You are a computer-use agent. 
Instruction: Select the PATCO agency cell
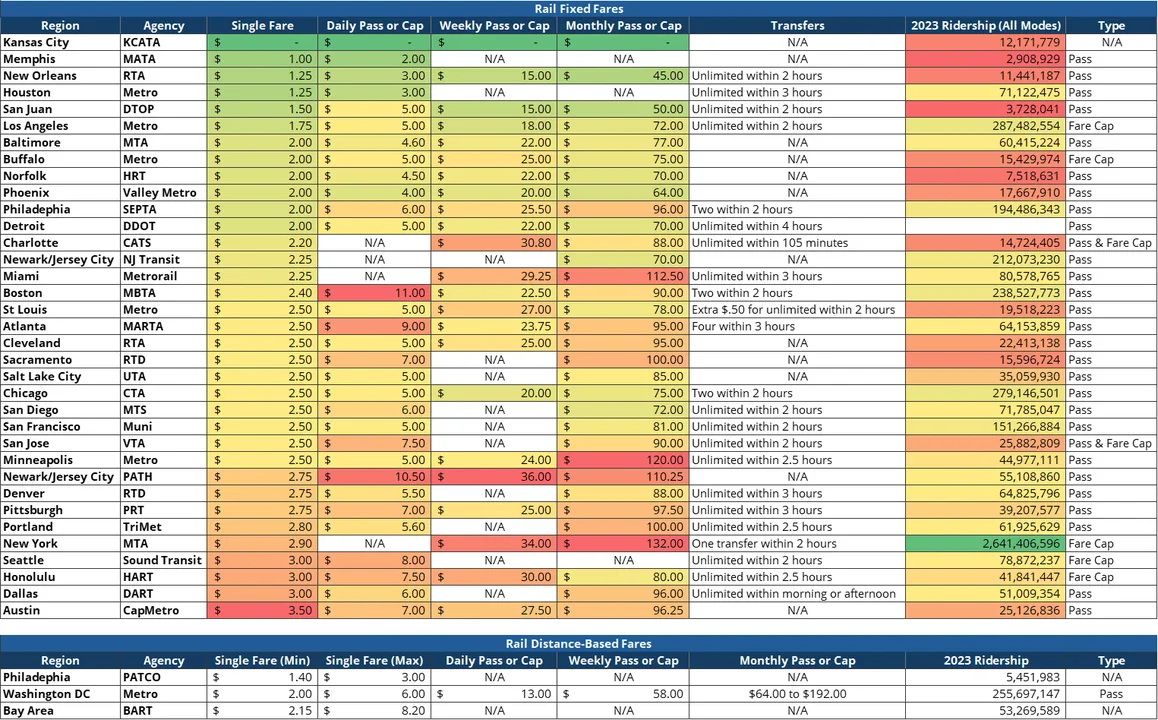point(163,677)
